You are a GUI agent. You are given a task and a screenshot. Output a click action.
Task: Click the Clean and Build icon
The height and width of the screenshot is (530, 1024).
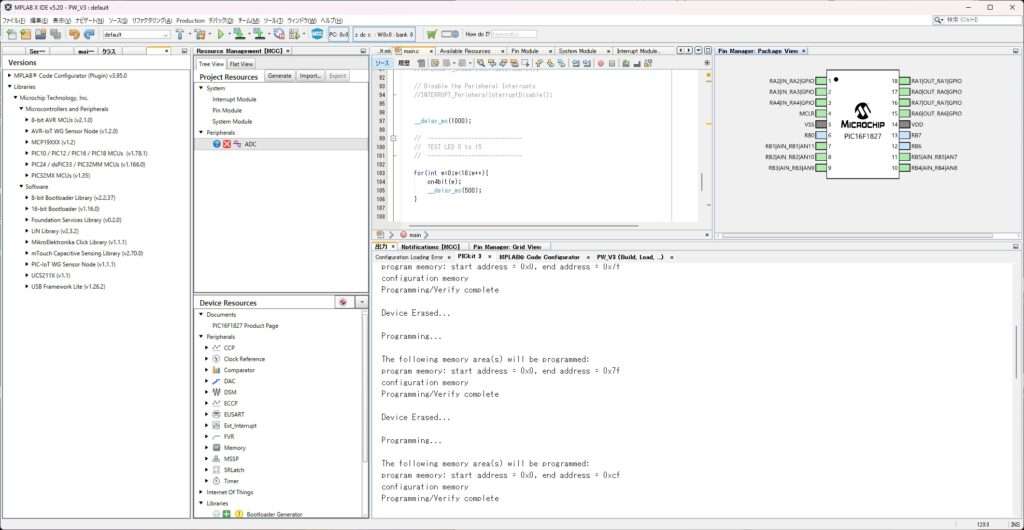click(x=200, y=34)
